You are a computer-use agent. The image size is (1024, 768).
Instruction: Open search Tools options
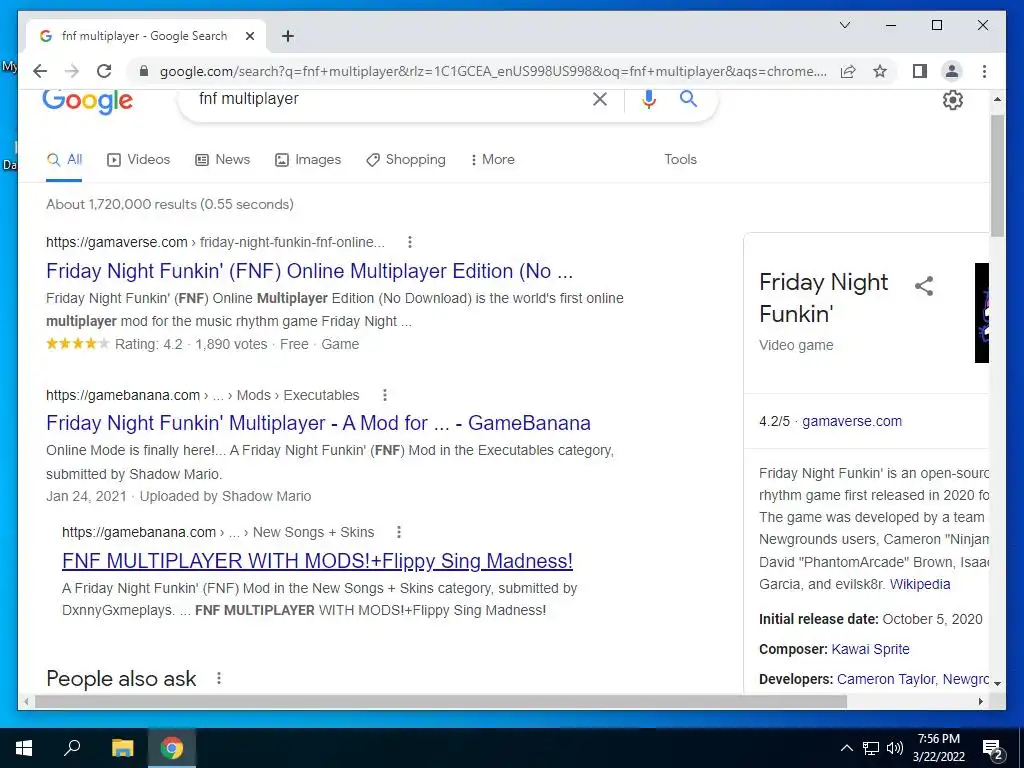click(x=680, y=159)
